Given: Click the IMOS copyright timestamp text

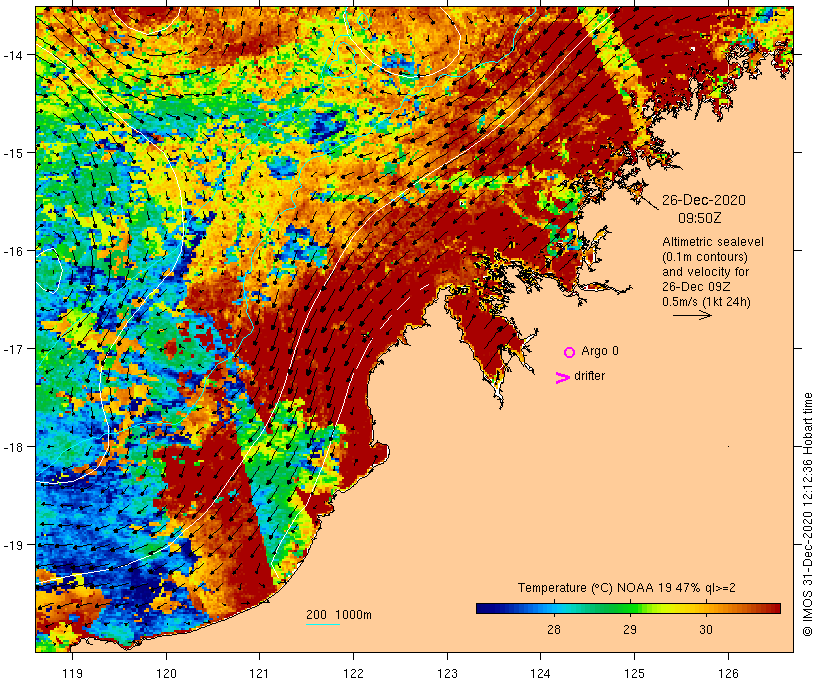Looking at the screenshot, I should click(x=808, y=514).
